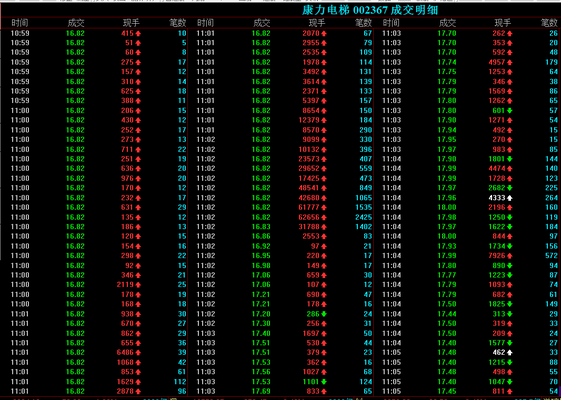
Task: Click the white-colored volume 4333
Action: click(497, 198)
